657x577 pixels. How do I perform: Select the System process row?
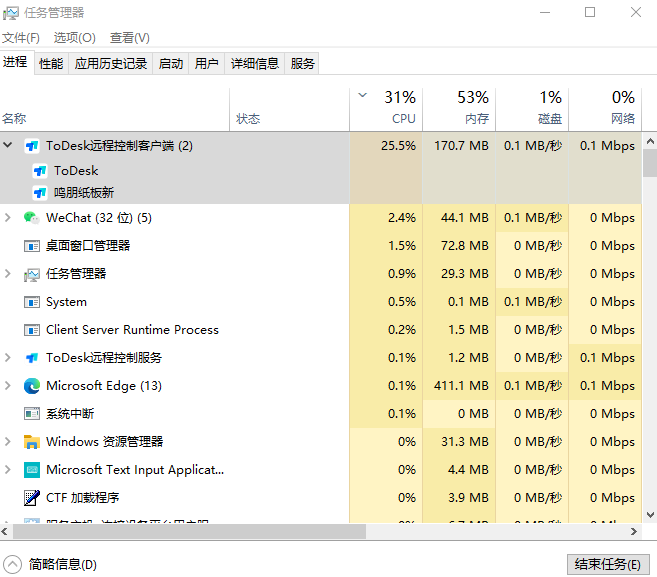tap(321, 302)
